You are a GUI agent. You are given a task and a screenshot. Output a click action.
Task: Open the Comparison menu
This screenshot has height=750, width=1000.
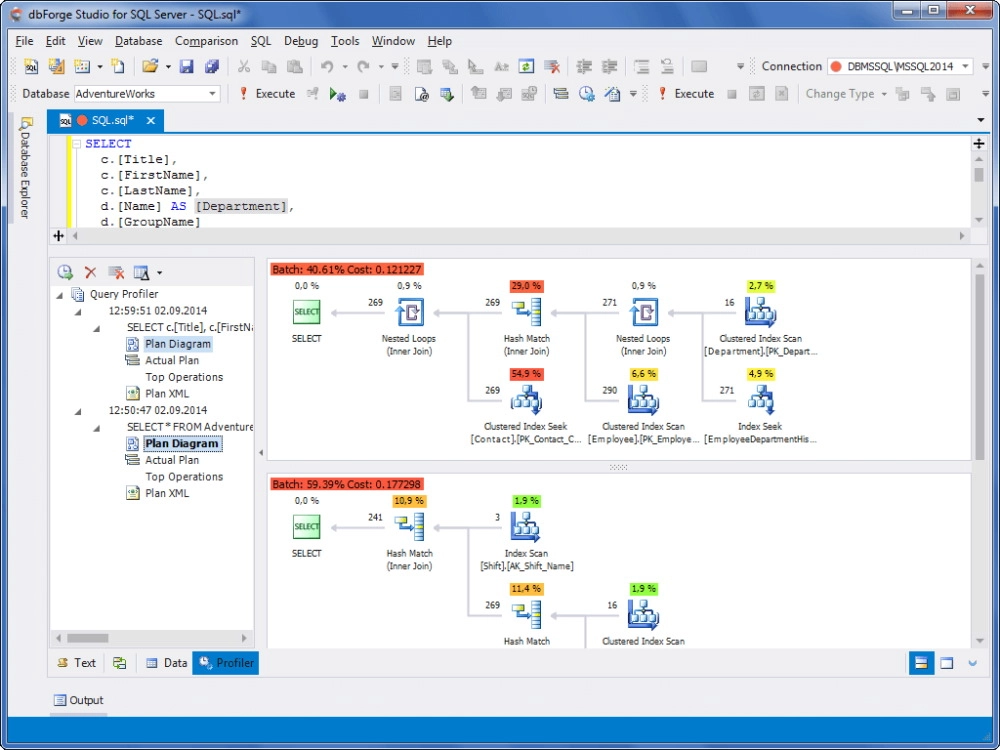pos(206,41)
